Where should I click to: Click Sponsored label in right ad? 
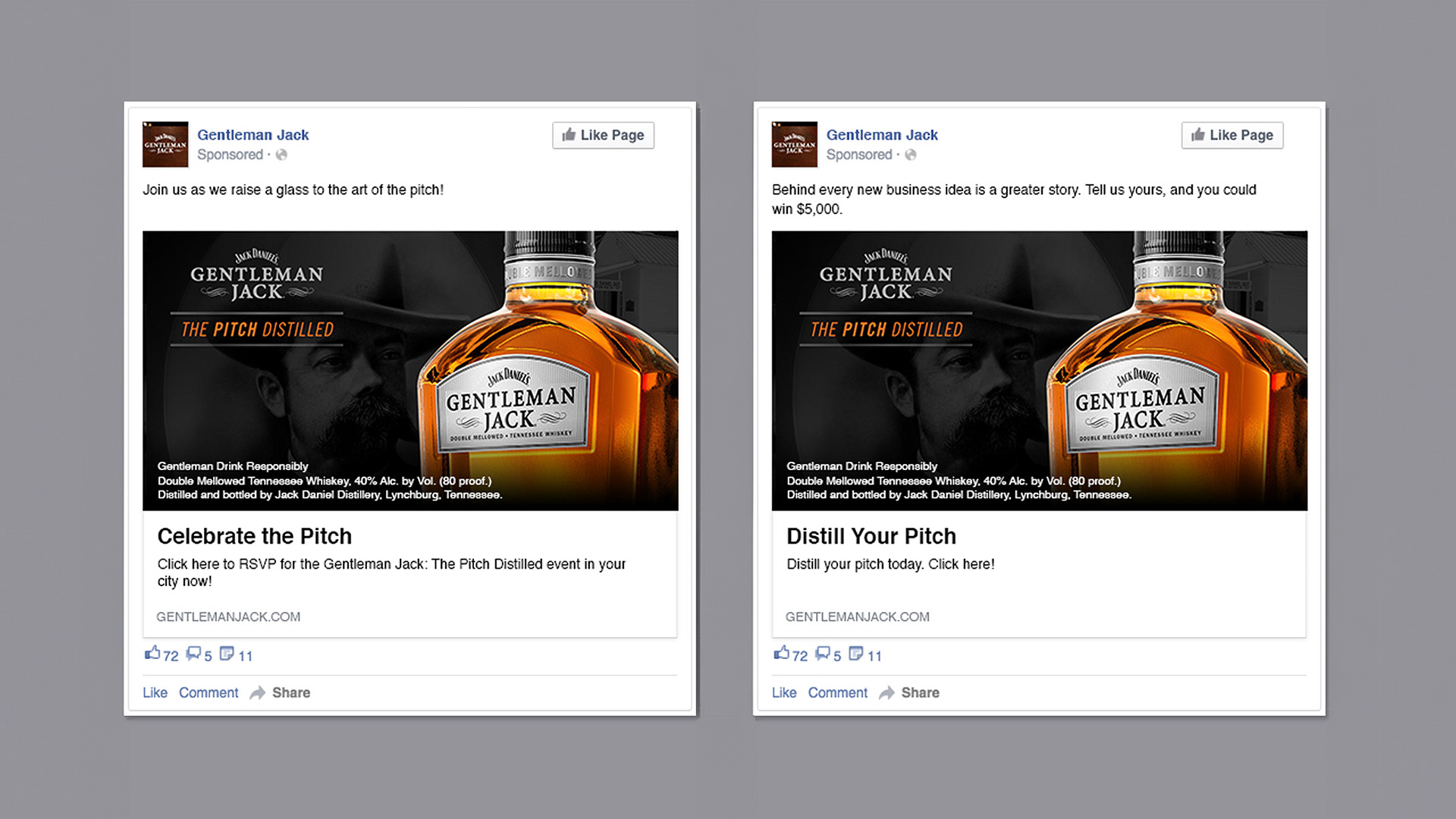click(x=859, y=155)
